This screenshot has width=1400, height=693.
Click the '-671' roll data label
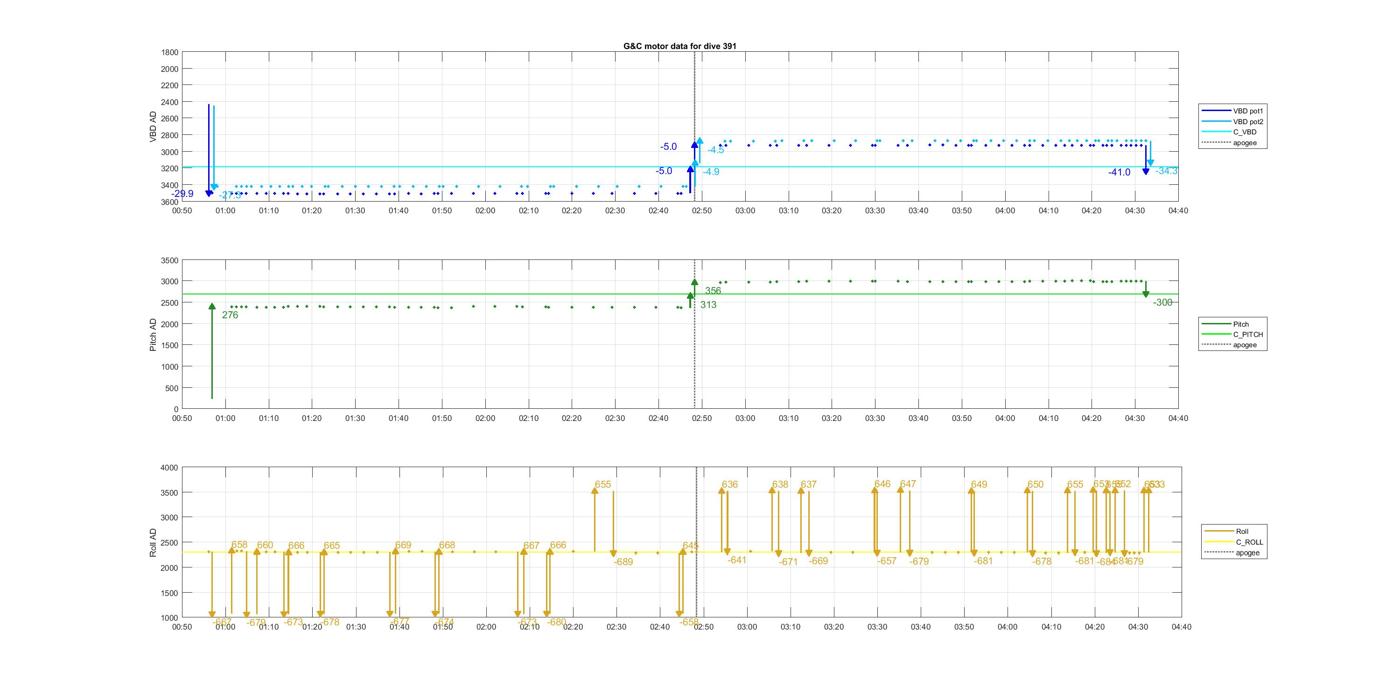coord(789,562)
